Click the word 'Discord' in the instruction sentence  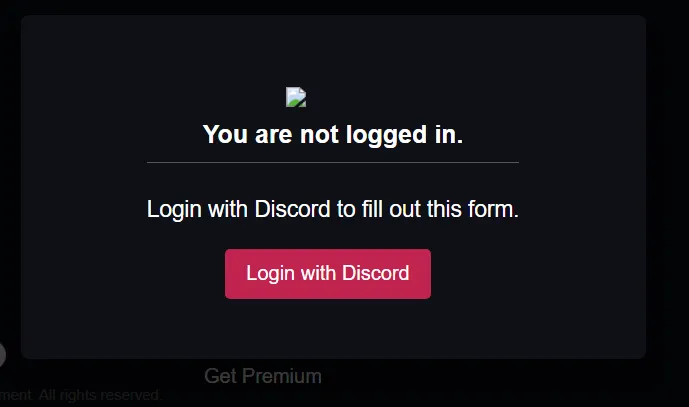pyautogui.click(x=292, y=209)
